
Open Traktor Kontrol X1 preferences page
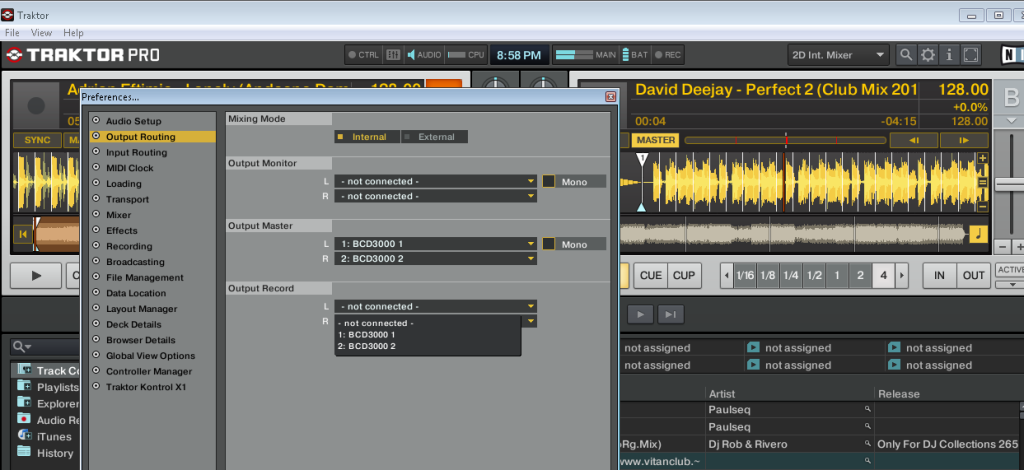coord(146,386)
